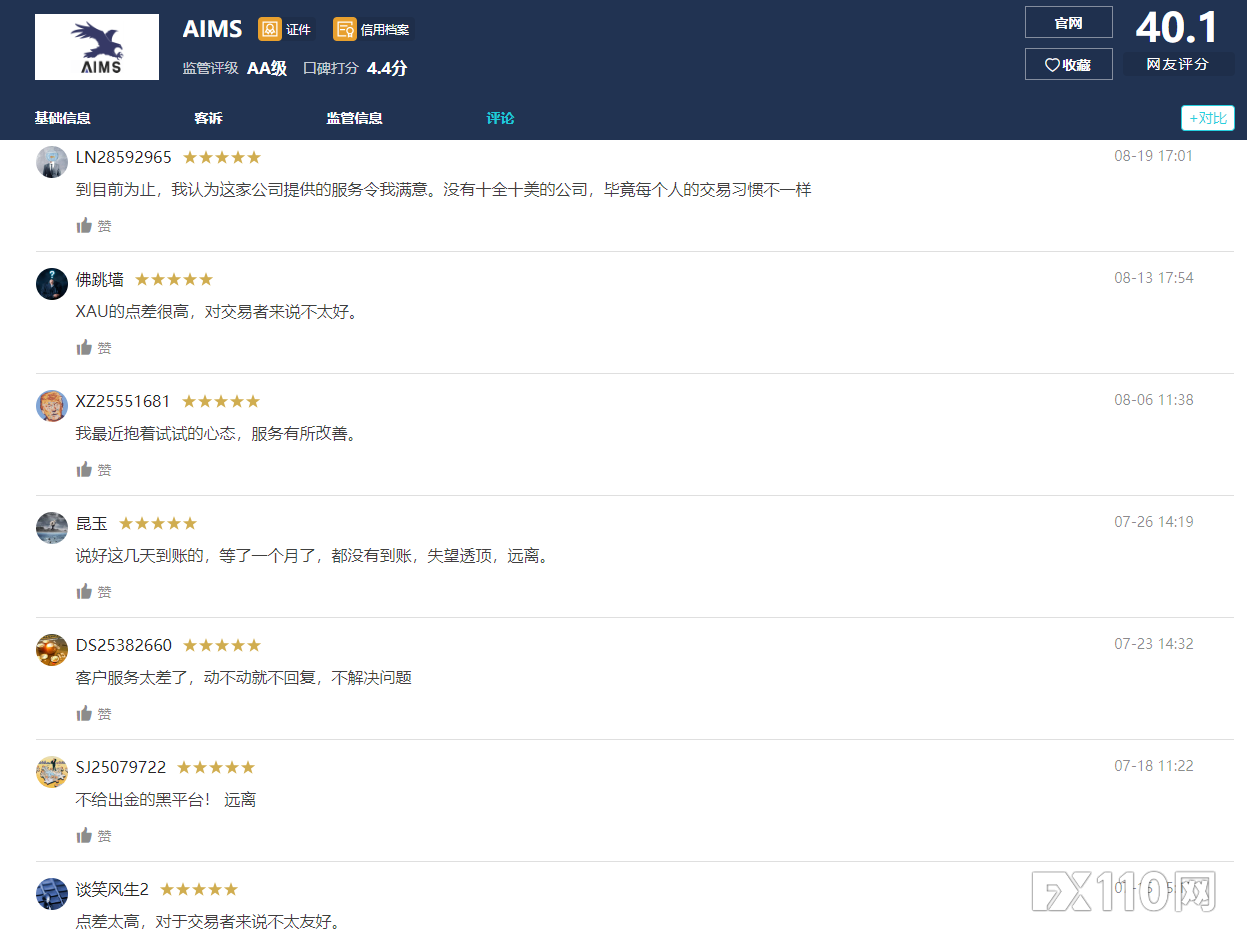The image size is (1247, 936).
Task: Click timestamp 07-18 11:22
Action: click(1154, 766)
